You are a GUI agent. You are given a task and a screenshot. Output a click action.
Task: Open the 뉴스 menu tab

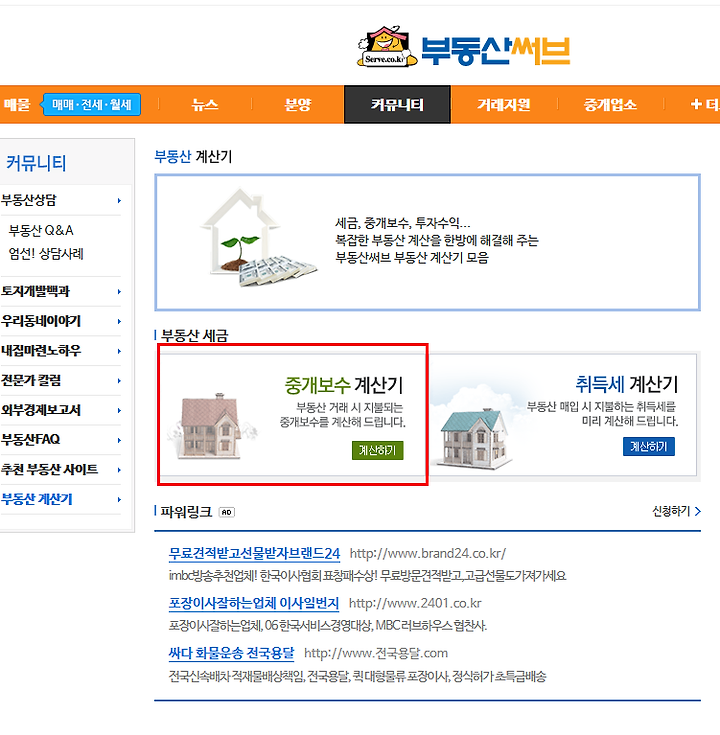tap(205, 105)
